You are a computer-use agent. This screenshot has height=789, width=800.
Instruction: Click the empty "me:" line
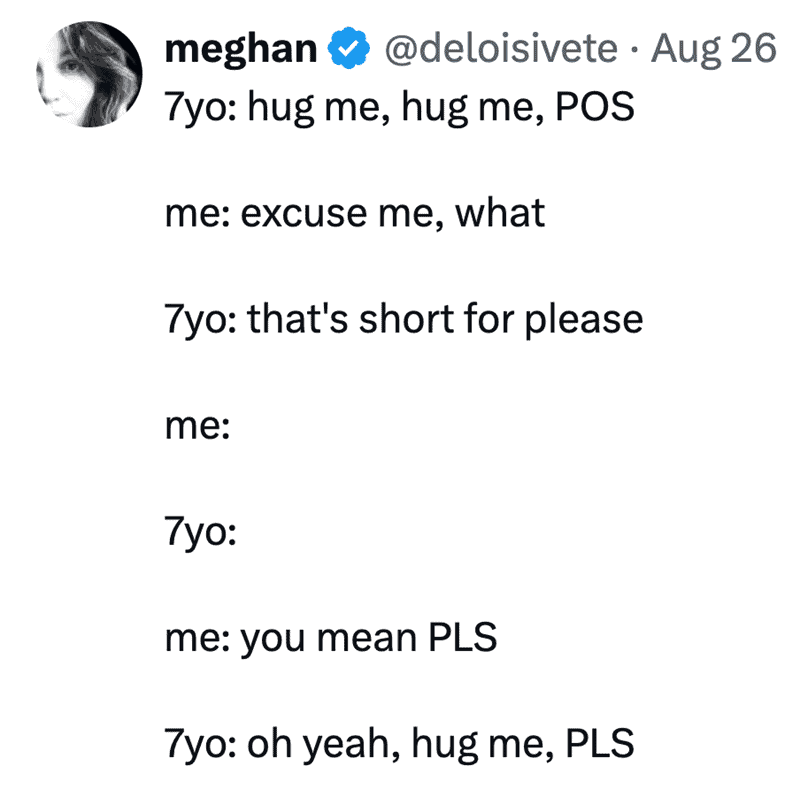(197, 426)
